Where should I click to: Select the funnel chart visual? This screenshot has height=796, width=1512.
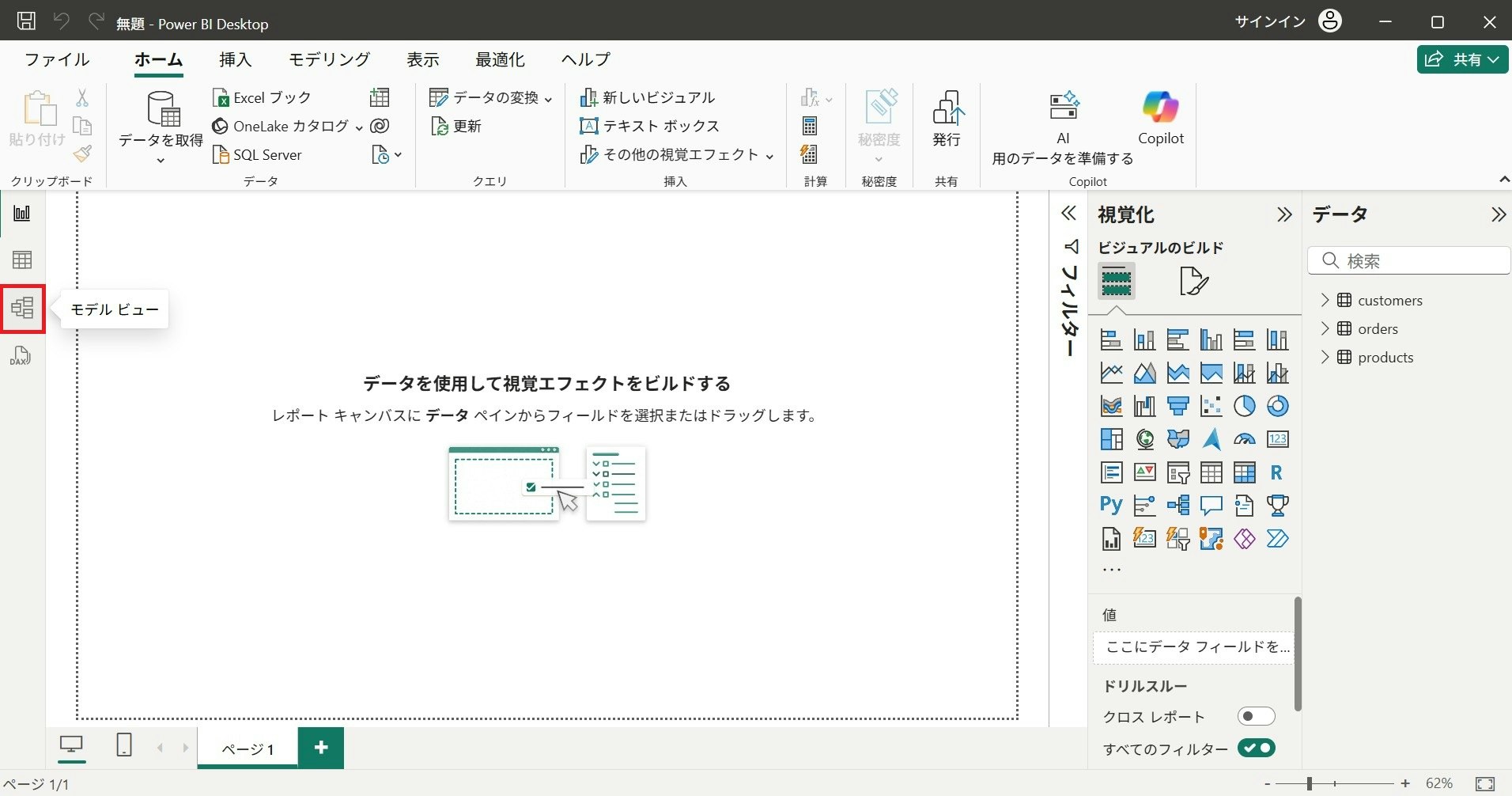(1177, 406)
